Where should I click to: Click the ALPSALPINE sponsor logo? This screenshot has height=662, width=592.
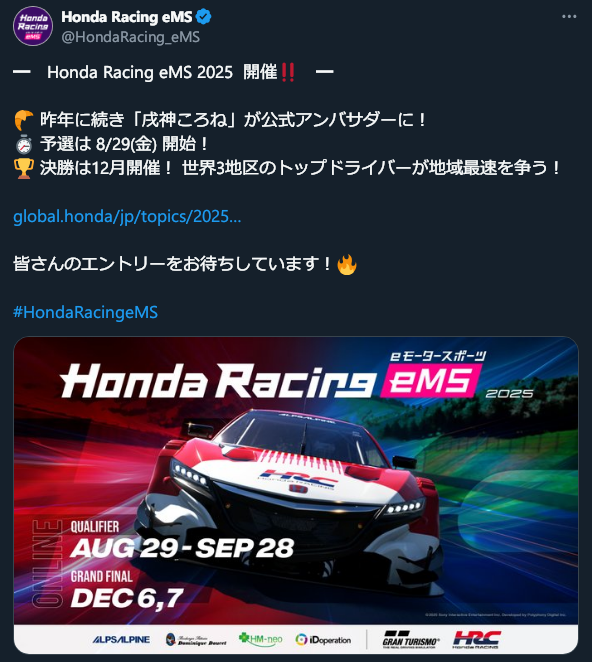pos(121,640)
